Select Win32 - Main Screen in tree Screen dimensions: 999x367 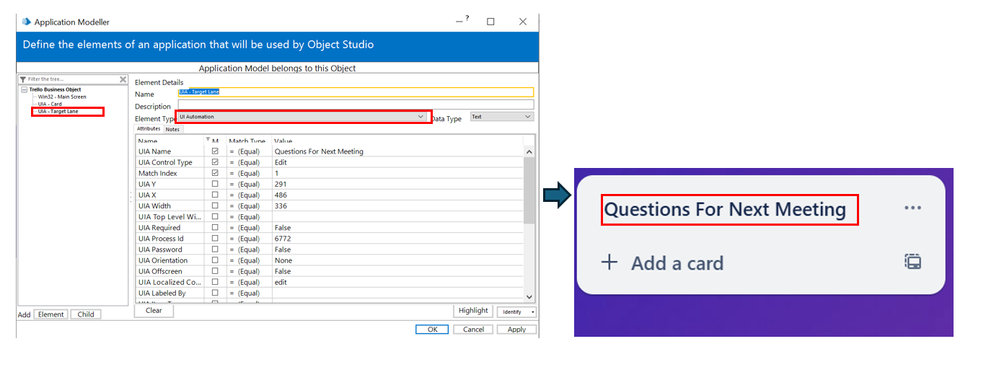62,97
